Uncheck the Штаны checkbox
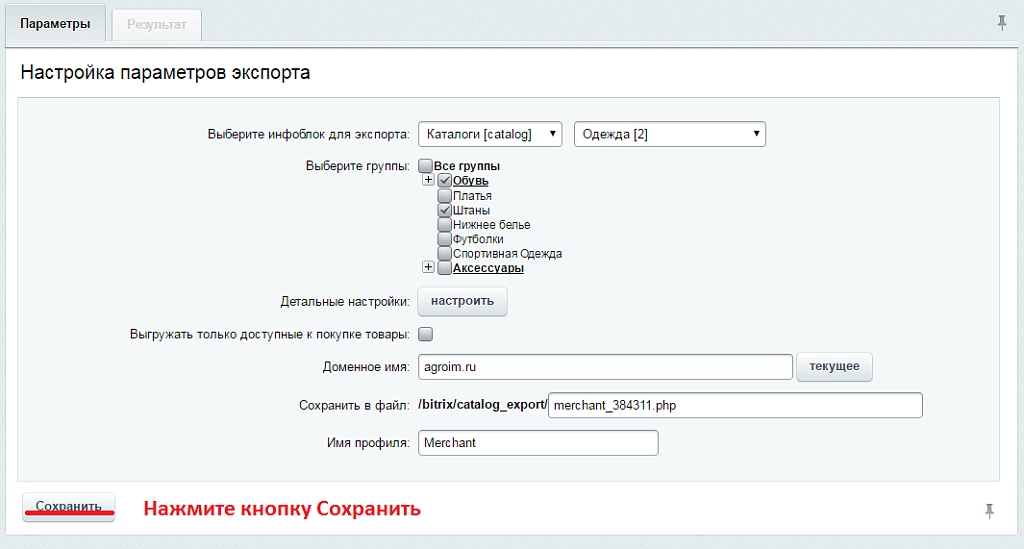This screenshot has width=1024, height=549. (445, 210)
